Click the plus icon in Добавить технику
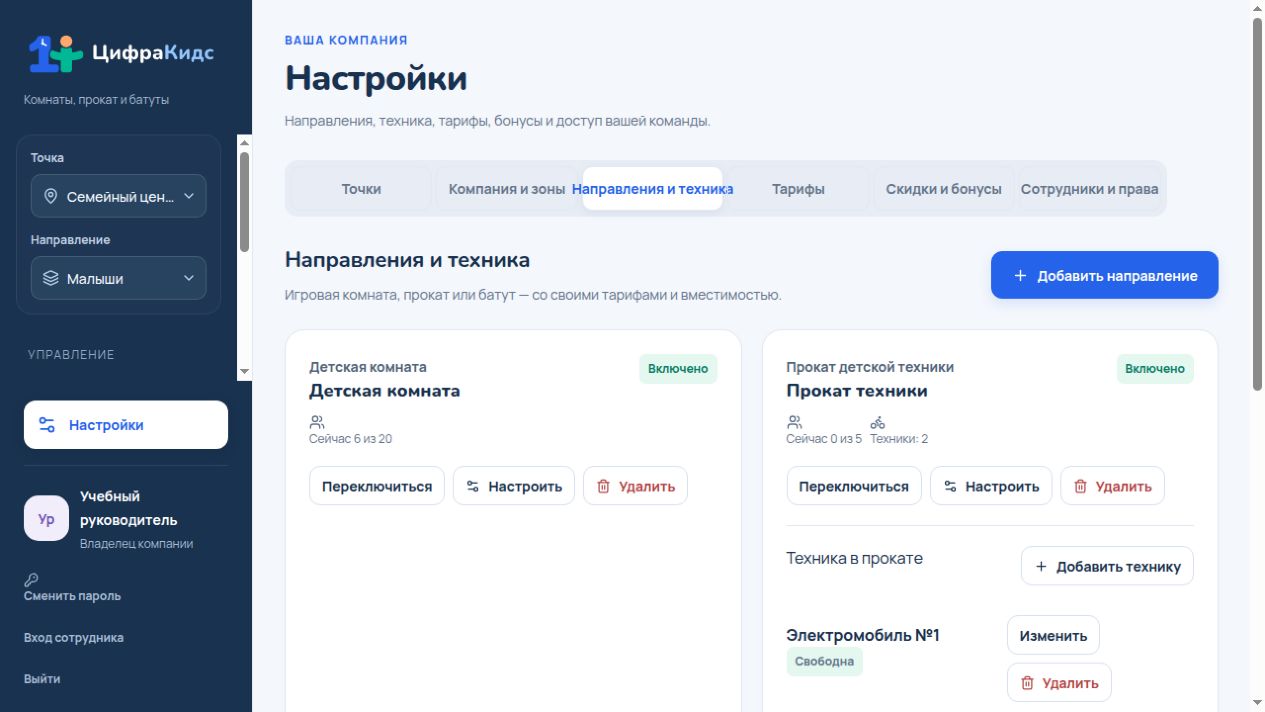The image size is (1265, 712). coord(1041,566)
